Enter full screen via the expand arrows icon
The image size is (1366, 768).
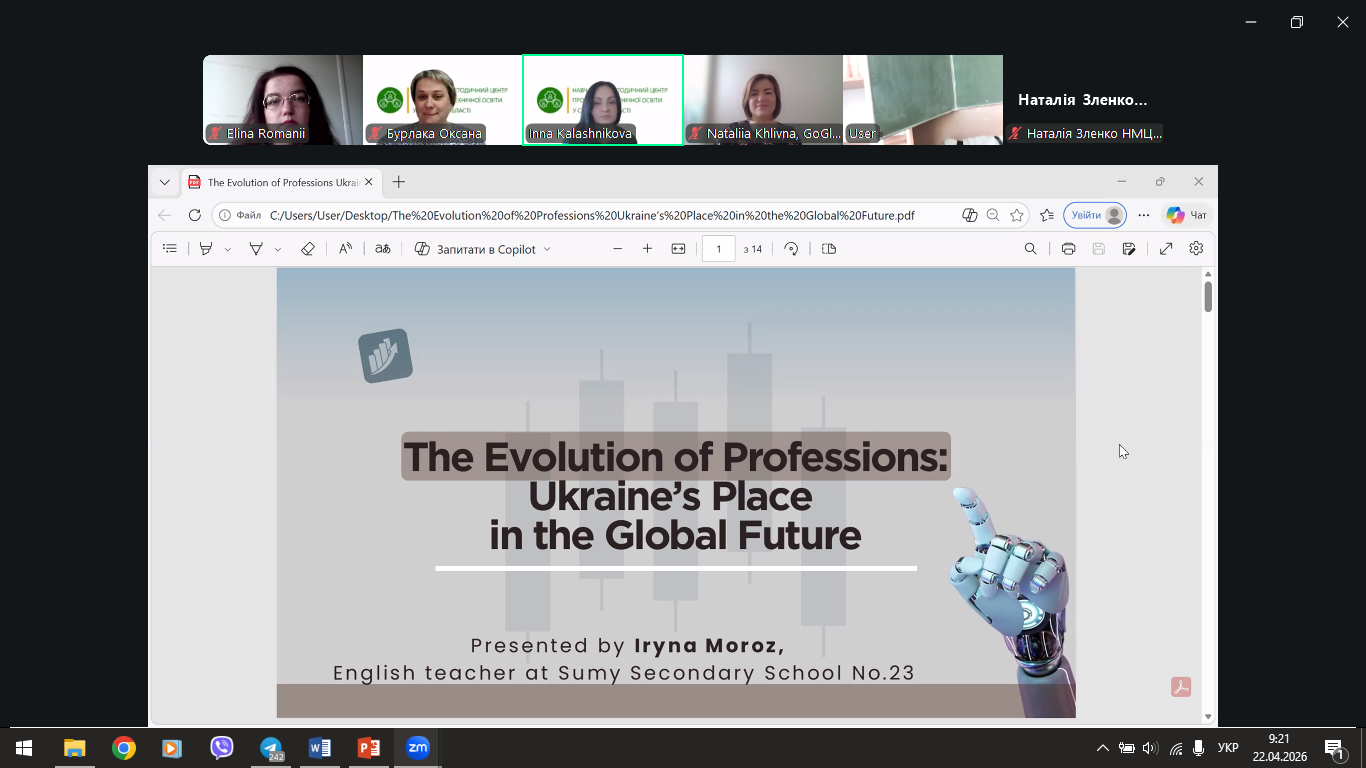click(x=1166, y=249)
